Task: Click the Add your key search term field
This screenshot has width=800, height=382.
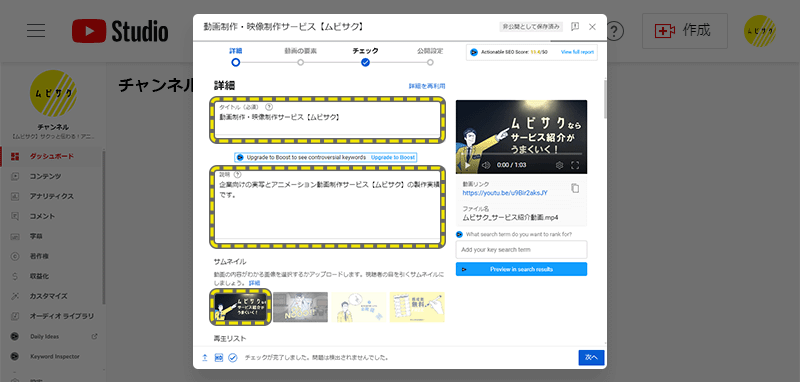Action: coord(521,250)
